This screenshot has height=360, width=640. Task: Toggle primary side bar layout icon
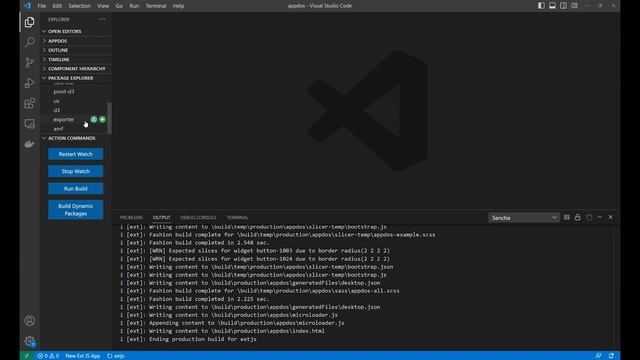541,6
